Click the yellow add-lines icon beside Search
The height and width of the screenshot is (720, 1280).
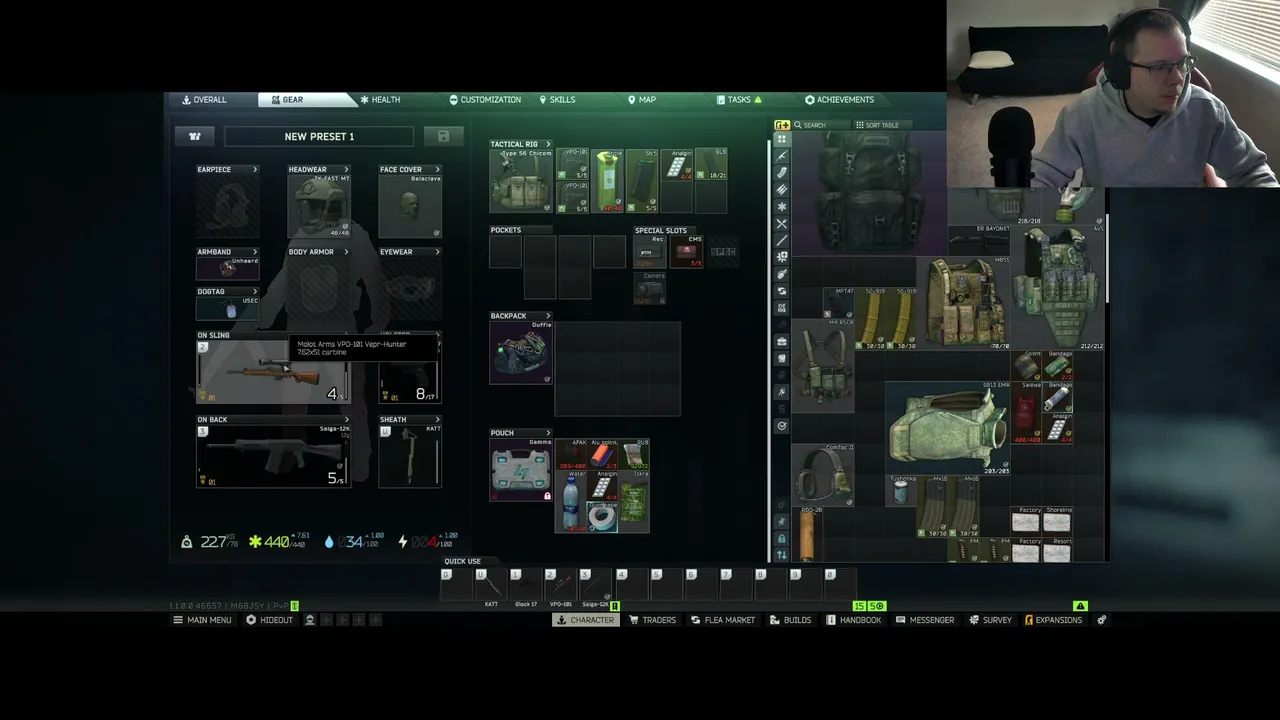click(782, 125)
